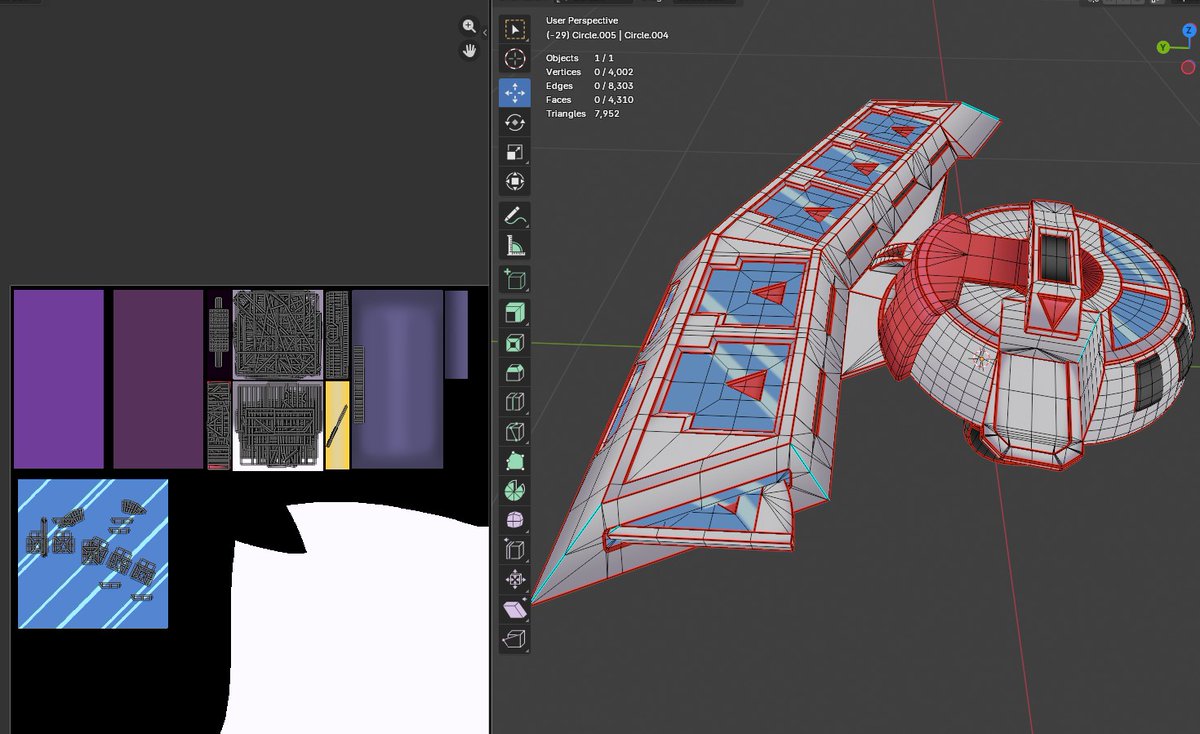Select the Bevel tool

[514, 372]
